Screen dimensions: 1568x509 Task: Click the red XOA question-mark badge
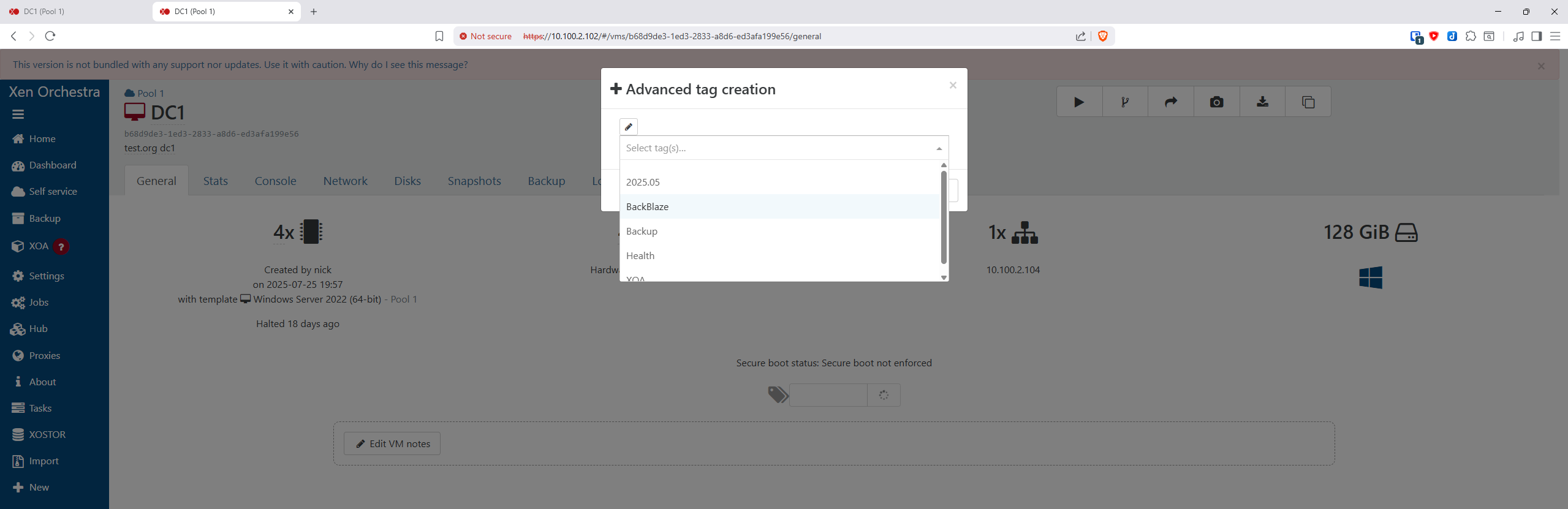[x=61, y=247]
